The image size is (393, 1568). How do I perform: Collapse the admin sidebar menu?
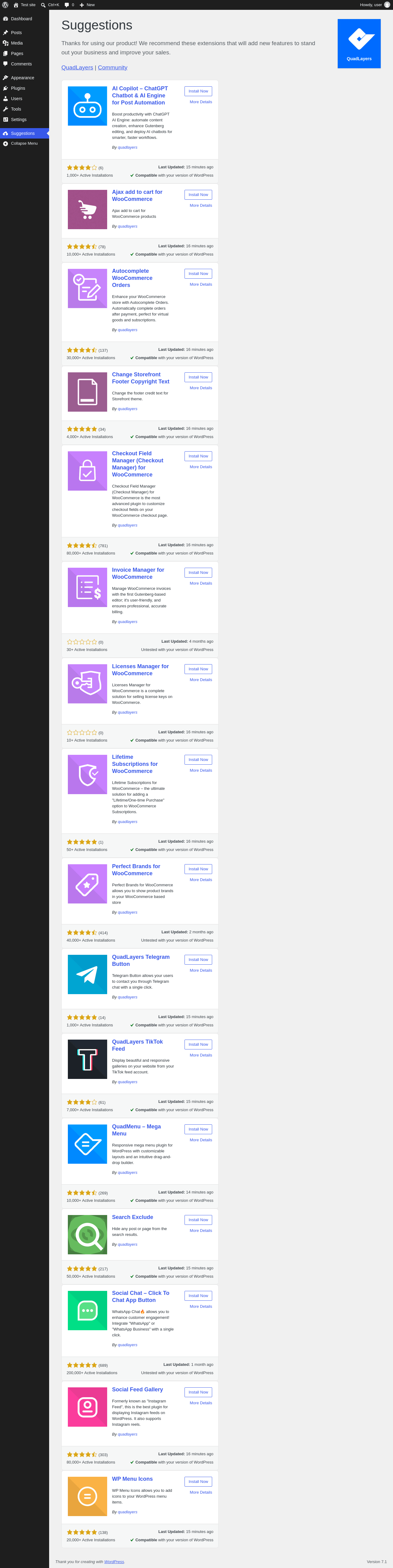coord(24,144)
